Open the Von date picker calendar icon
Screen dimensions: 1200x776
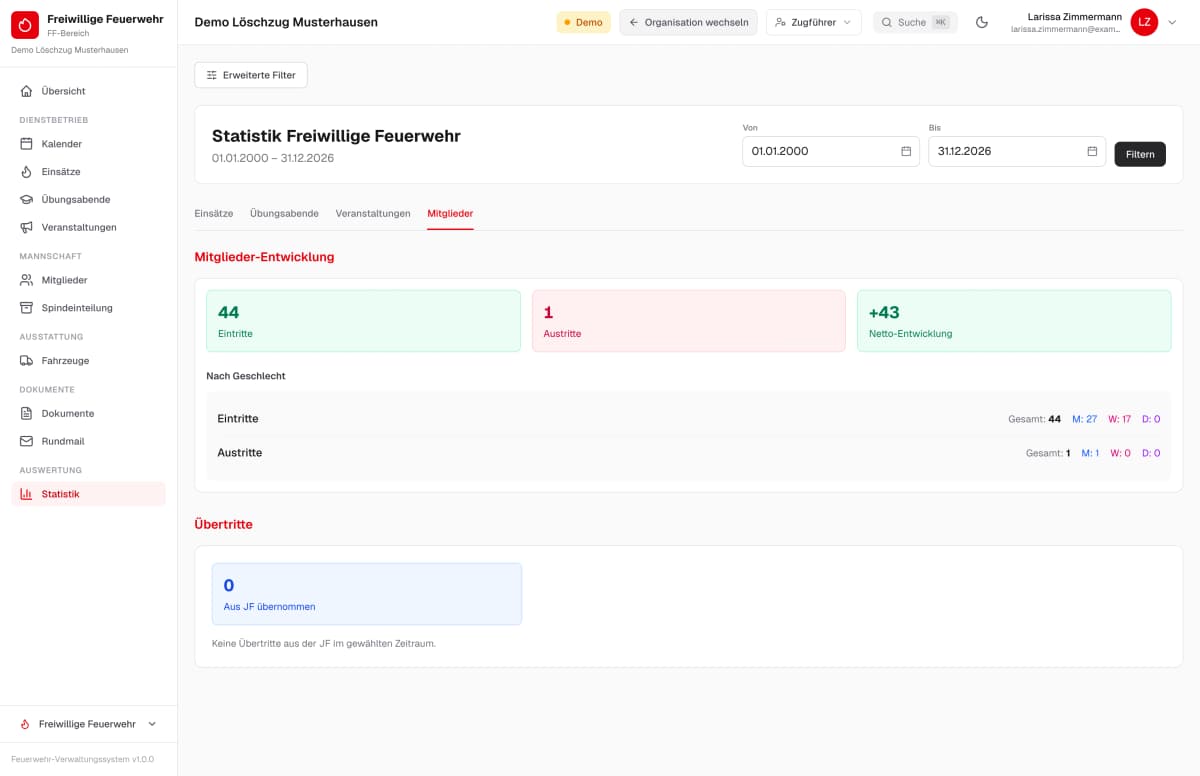(906, 151)
